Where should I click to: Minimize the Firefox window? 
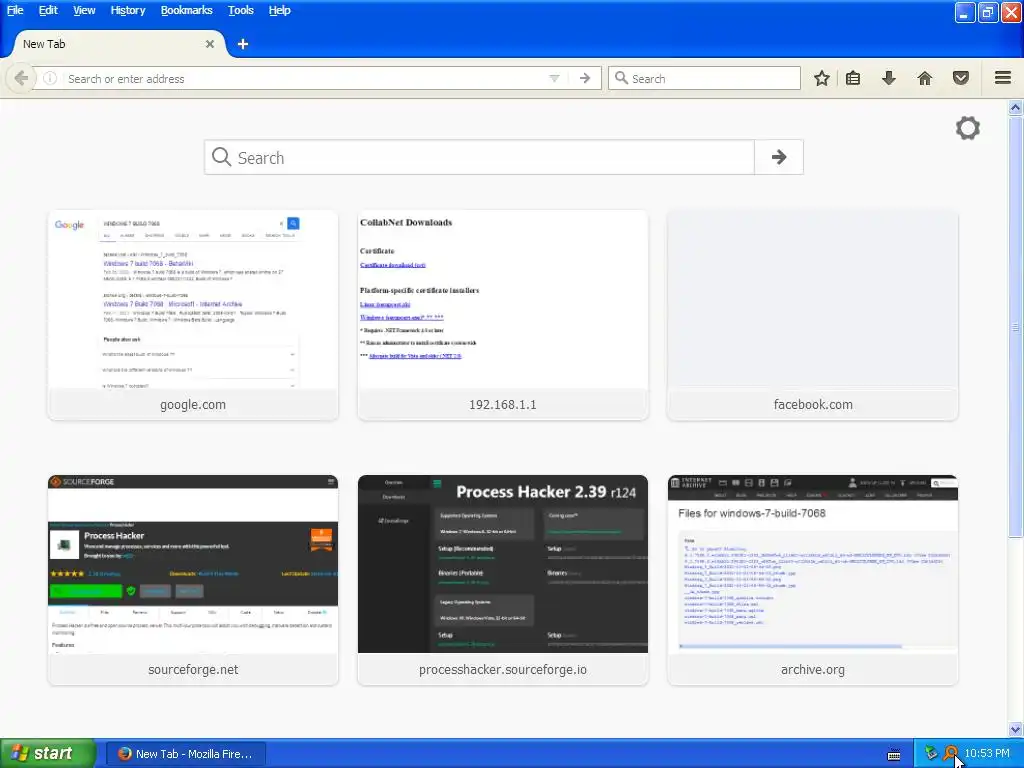pos(965,12)
